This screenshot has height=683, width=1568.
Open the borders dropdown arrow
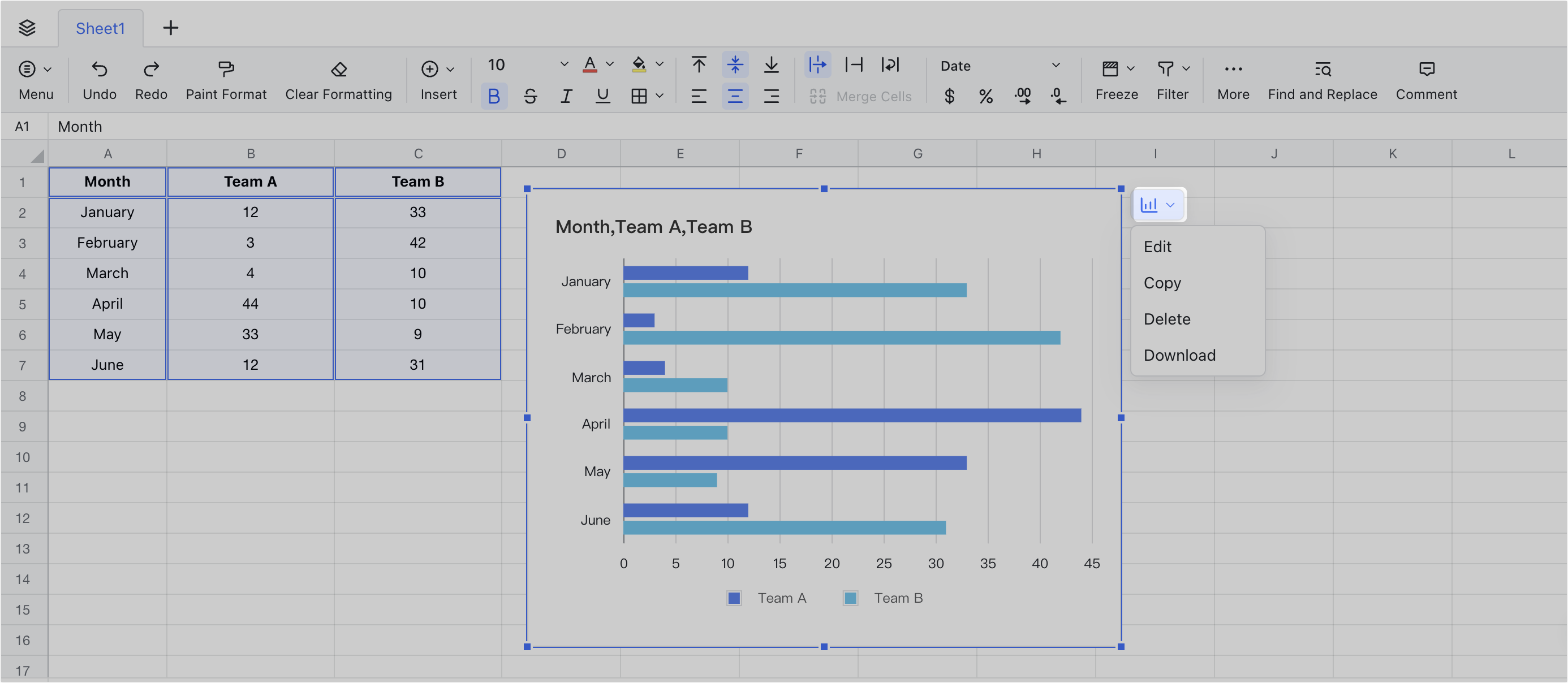(659, 96)
